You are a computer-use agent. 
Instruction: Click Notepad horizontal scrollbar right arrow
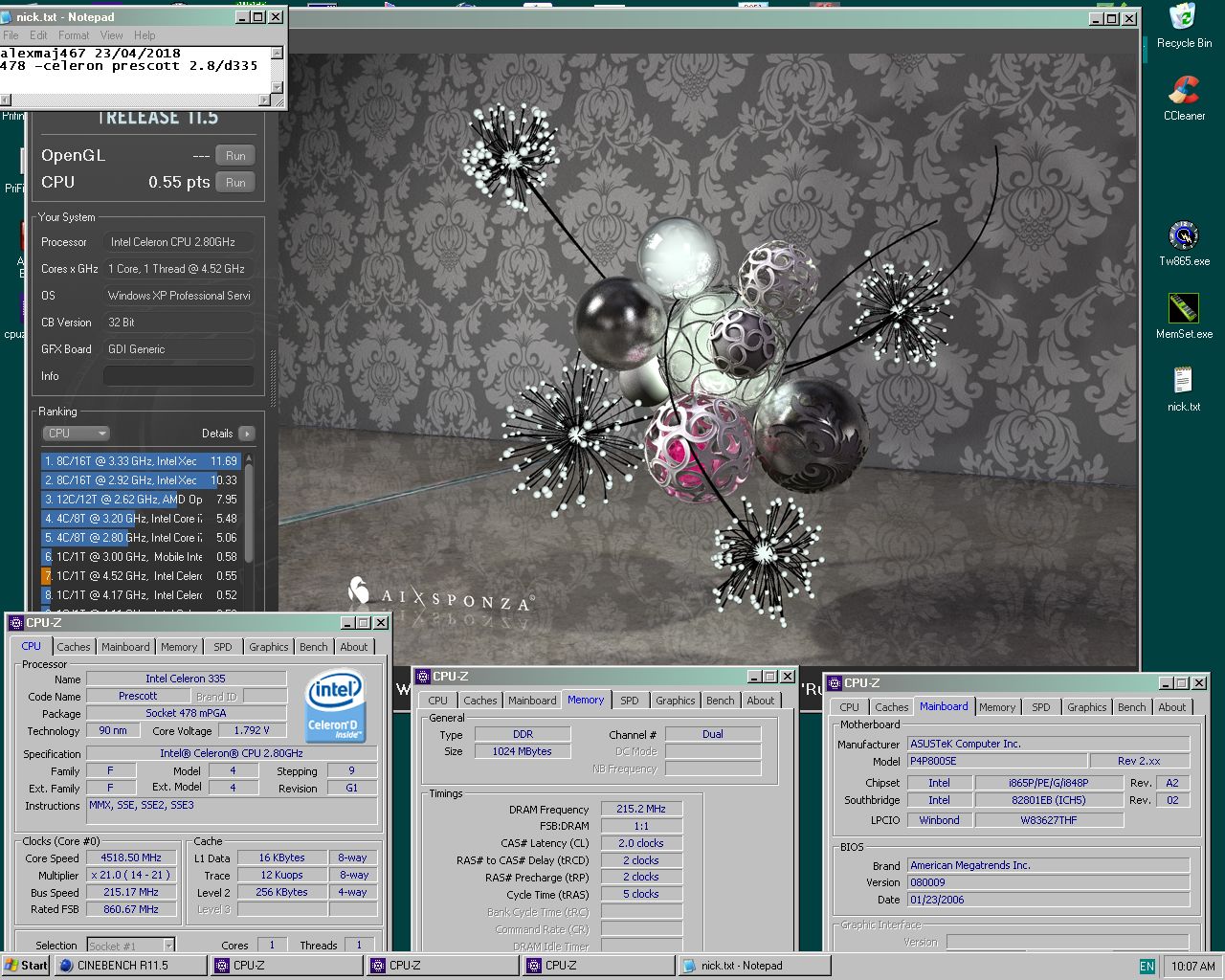coord(265,100)
